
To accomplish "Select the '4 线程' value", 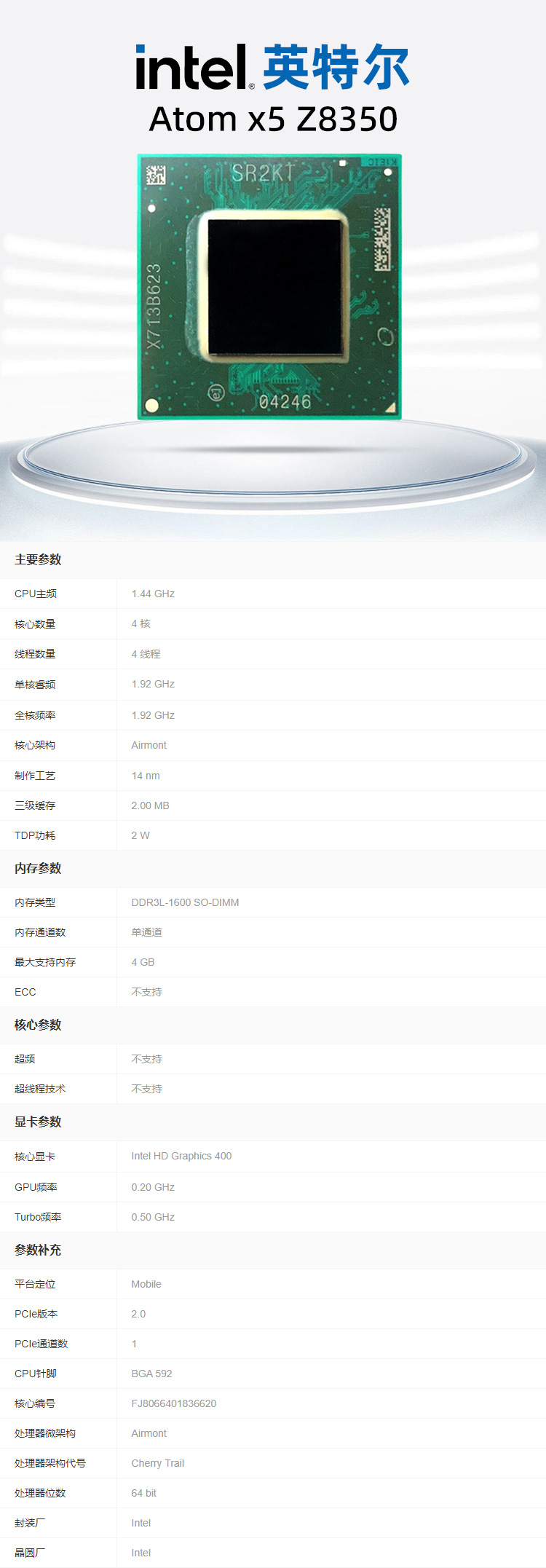I will click(x=146, y=654).
